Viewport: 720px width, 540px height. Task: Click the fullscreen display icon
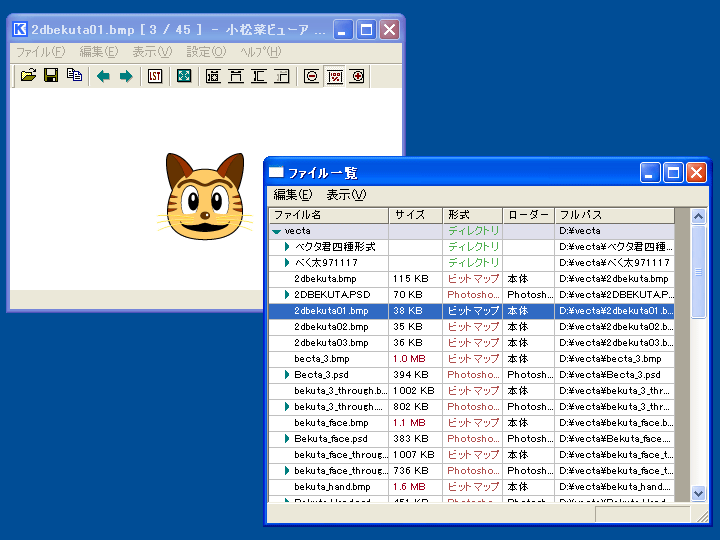(184, 76)
